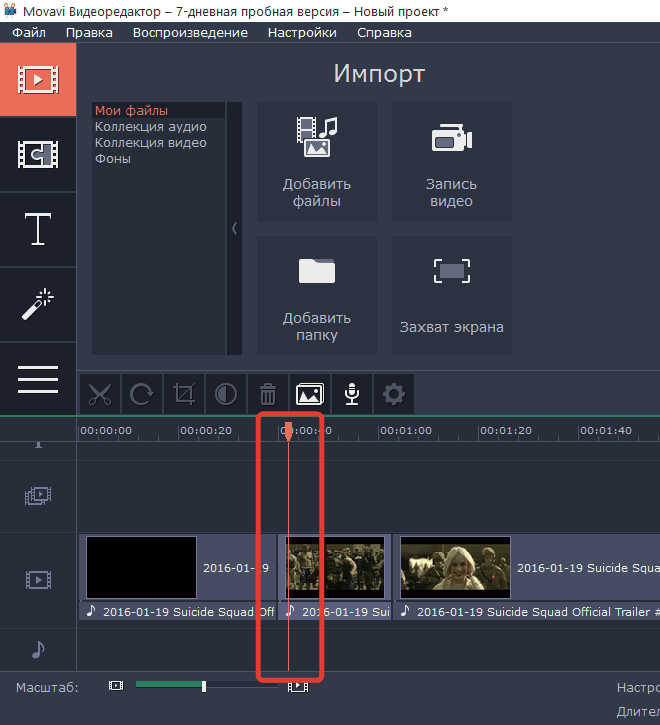
Task: Click the Запись видео button
Action: (451, 162)
